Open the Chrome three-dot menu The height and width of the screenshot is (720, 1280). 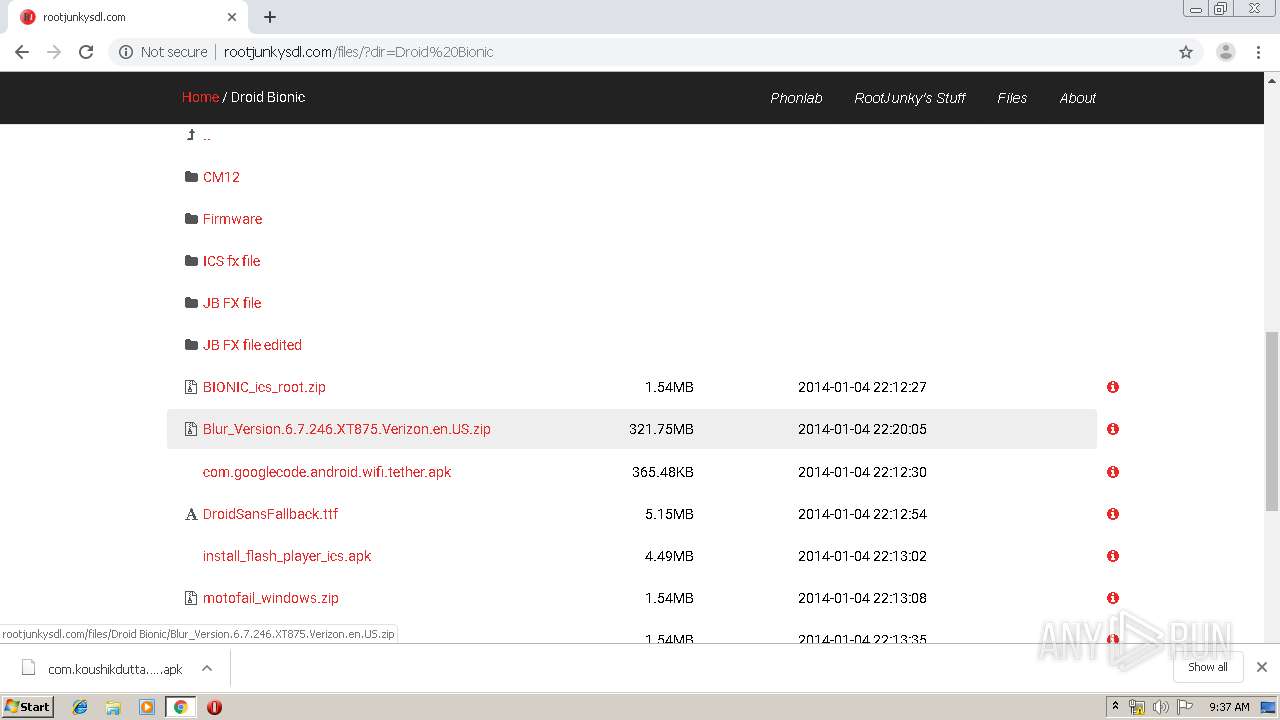pyautogui.click(x=1258, y=52)
